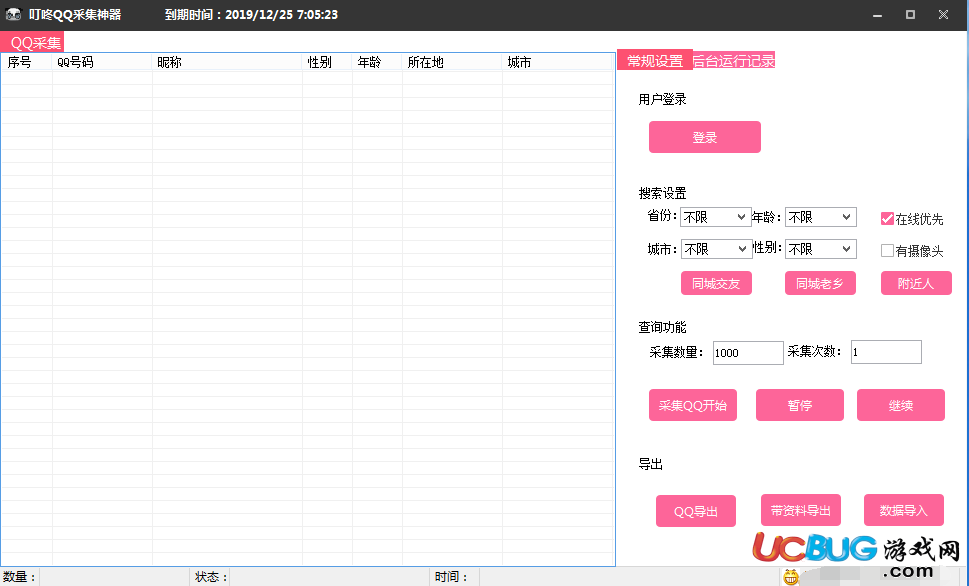Click the 数据导入 button
Screen dimensions: 969x586
pyautogui.click(x=903, y=510)
